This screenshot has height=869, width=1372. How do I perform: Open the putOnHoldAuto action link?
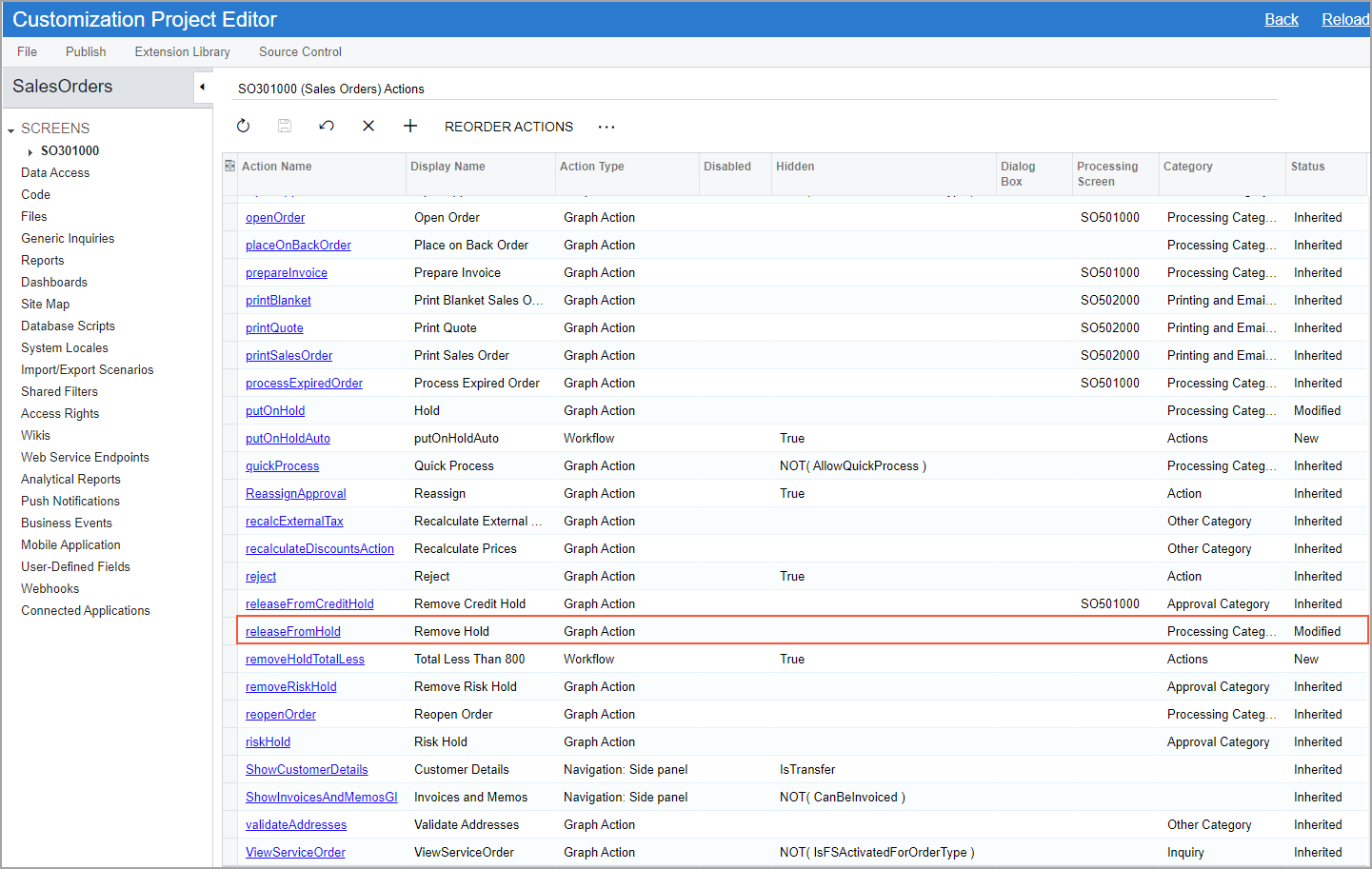coord(288,438)
